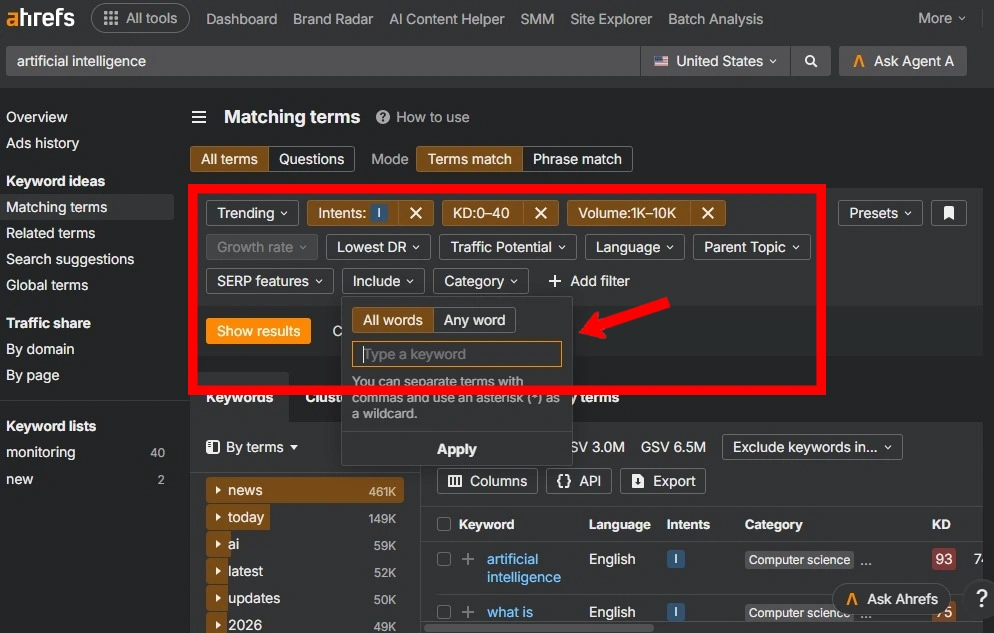Open Ask Agent A
The height and width of the screenshot is (633, 994).
pos(903,61)
